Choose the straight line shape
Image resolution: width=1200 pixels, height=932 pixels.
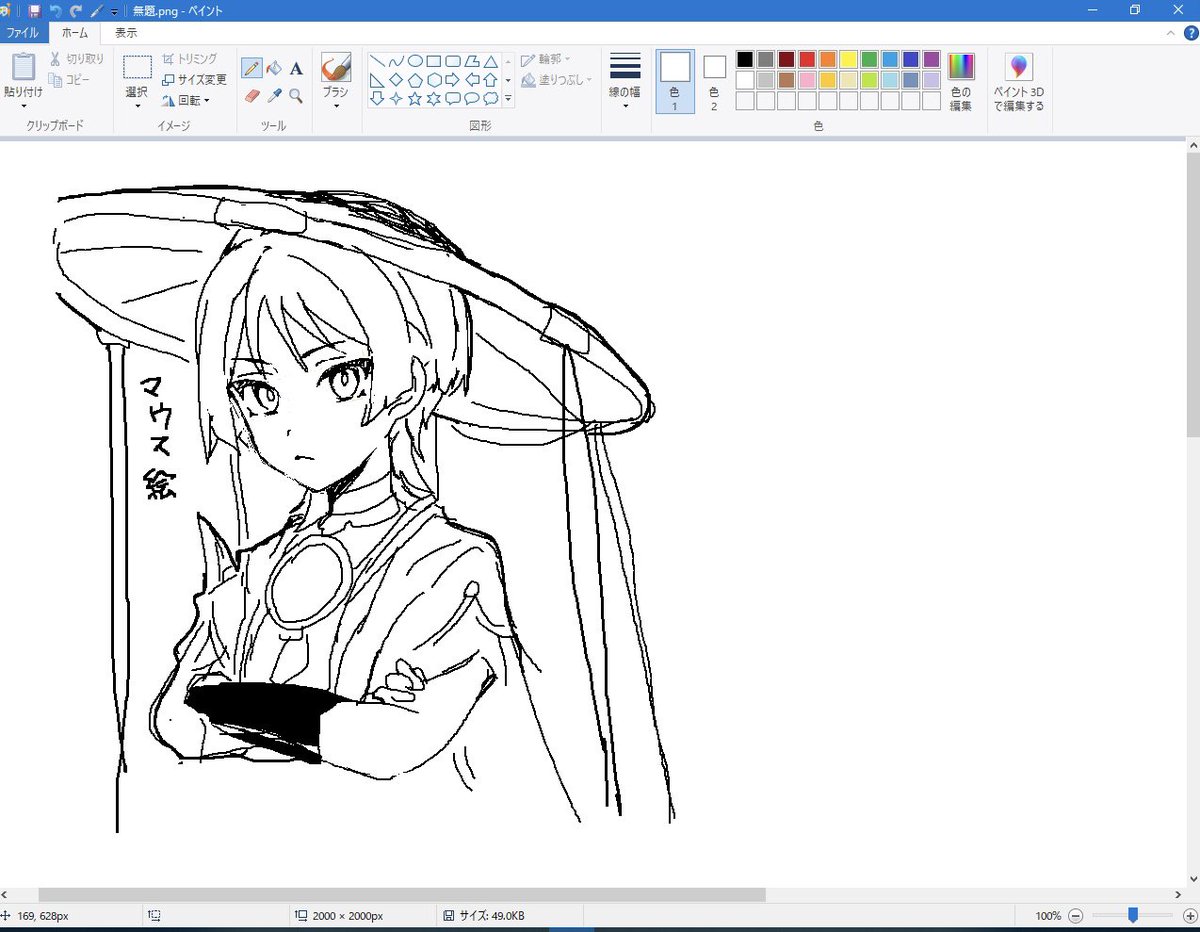[x=378, y=61]
